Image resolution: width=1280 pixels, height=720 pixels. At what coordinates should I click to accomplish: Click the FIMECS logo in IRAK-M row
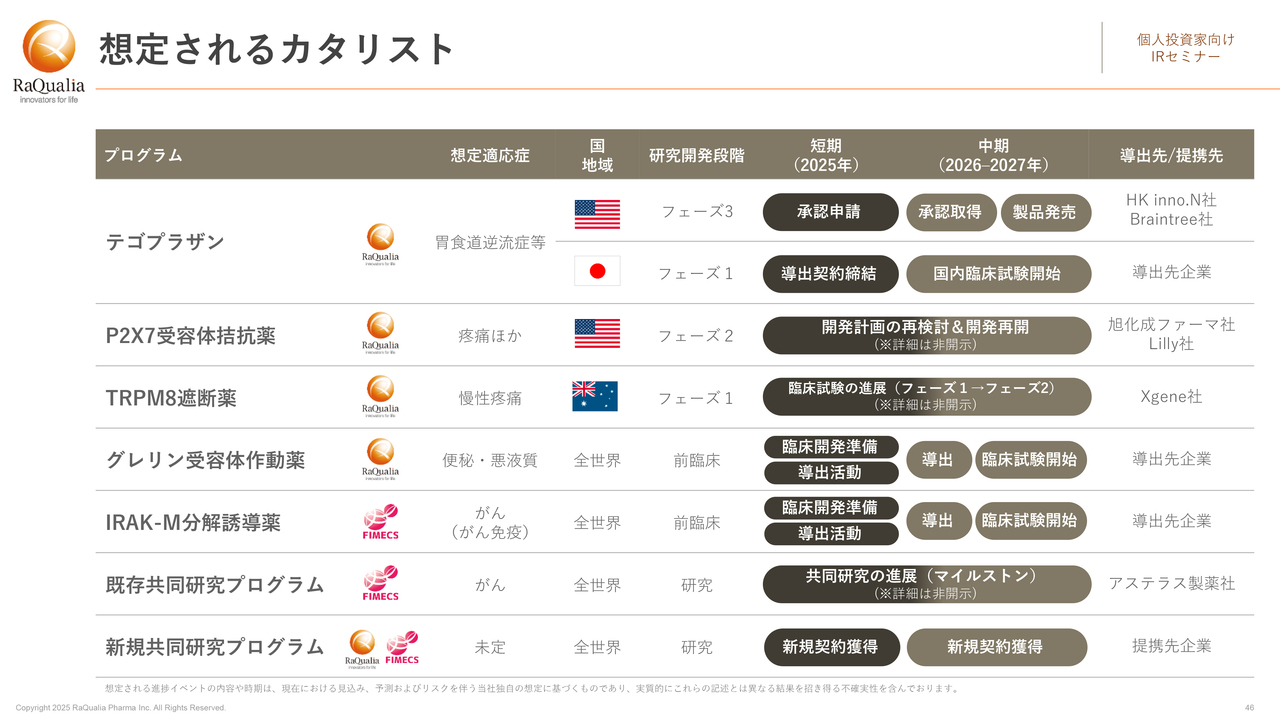[x=380, y=522]
